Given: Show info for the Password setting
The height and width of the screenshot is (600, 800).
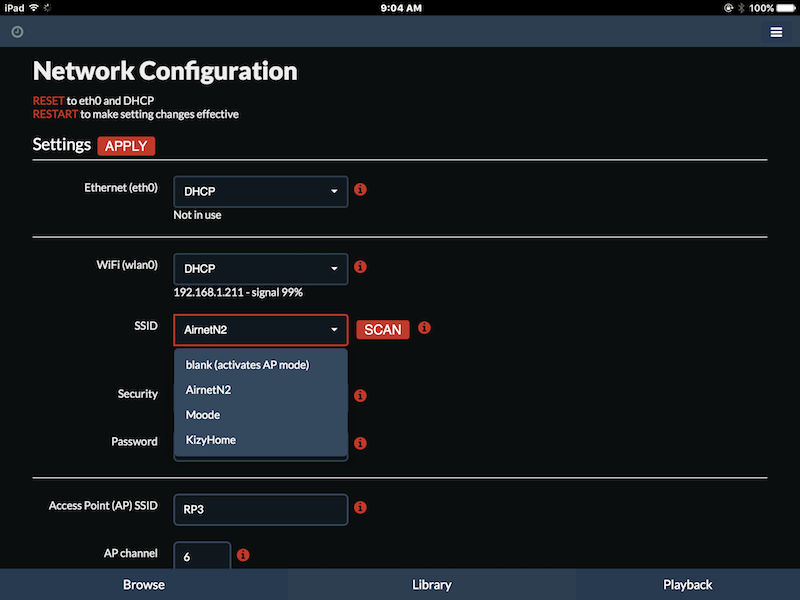Looking at the screenshot, I should pyautogui.click(x=360, y=443).
